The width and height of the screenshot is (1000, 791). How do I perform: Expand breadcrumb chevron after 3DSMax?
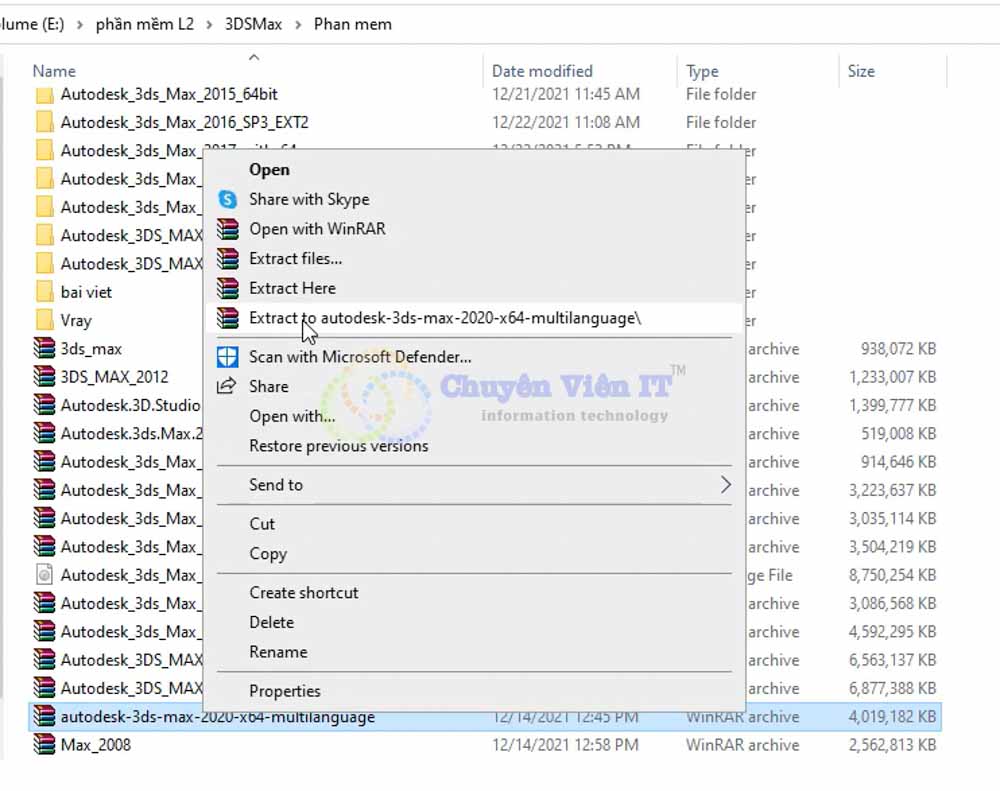click(x=297, y=24)
